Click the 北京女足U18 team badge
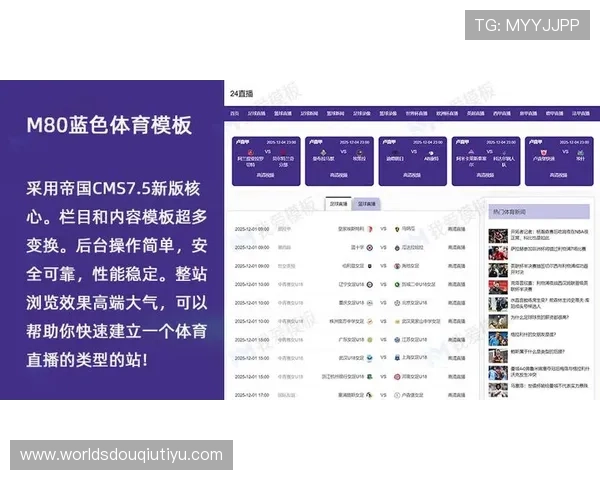The width and height of the screenshot is (600, 480). click(397, 303)
